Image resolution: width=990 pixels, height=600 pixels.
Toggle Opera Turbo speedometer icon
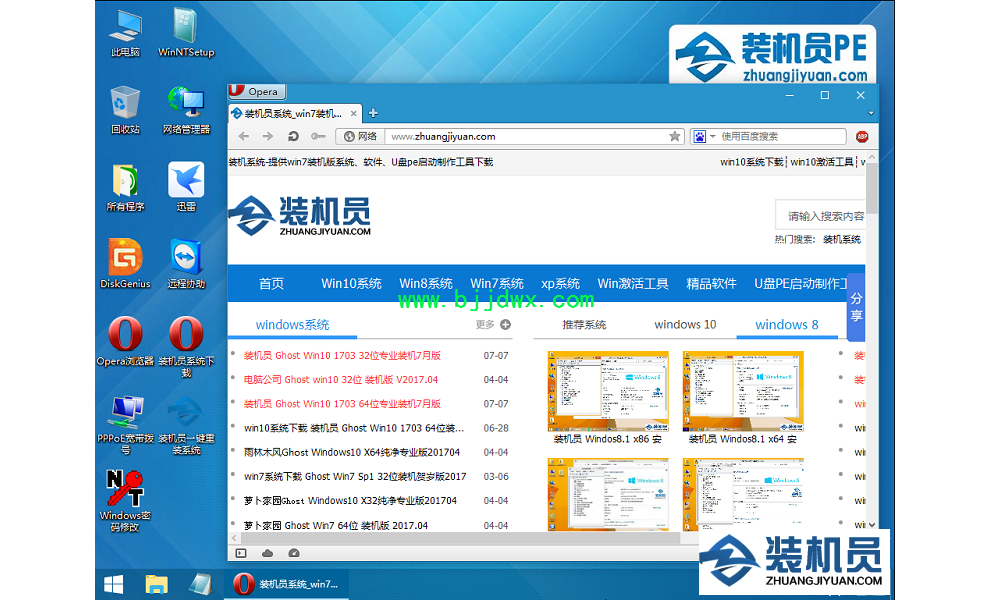[x=293, y=553]
